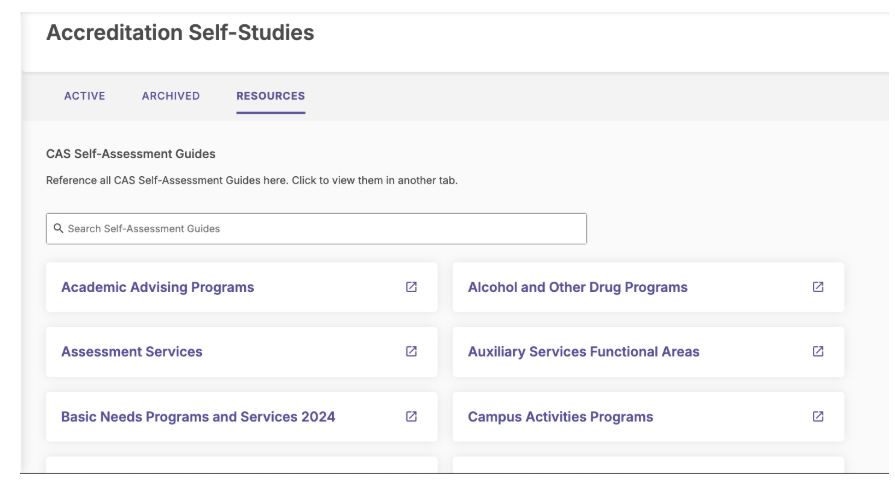Open external link icon for Alcohol and Other Drug Programs
The image size is (895, 491).
(x=818, y=287)
